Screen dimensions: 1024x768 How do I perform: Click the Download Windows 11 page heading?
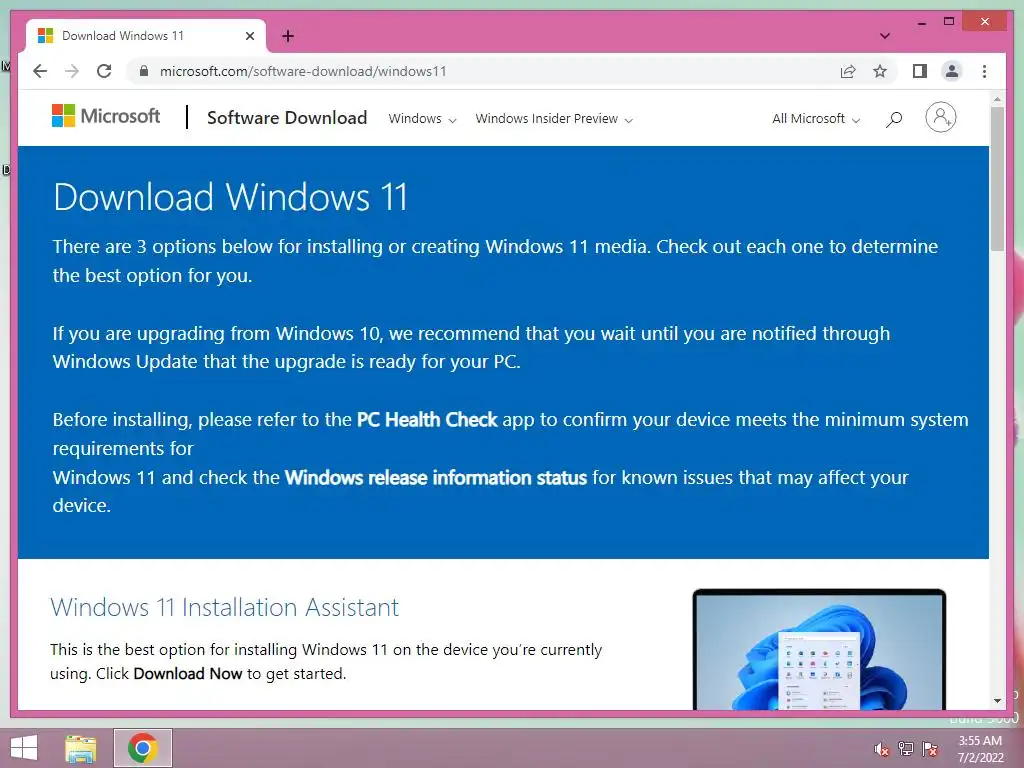pos(231,197)
